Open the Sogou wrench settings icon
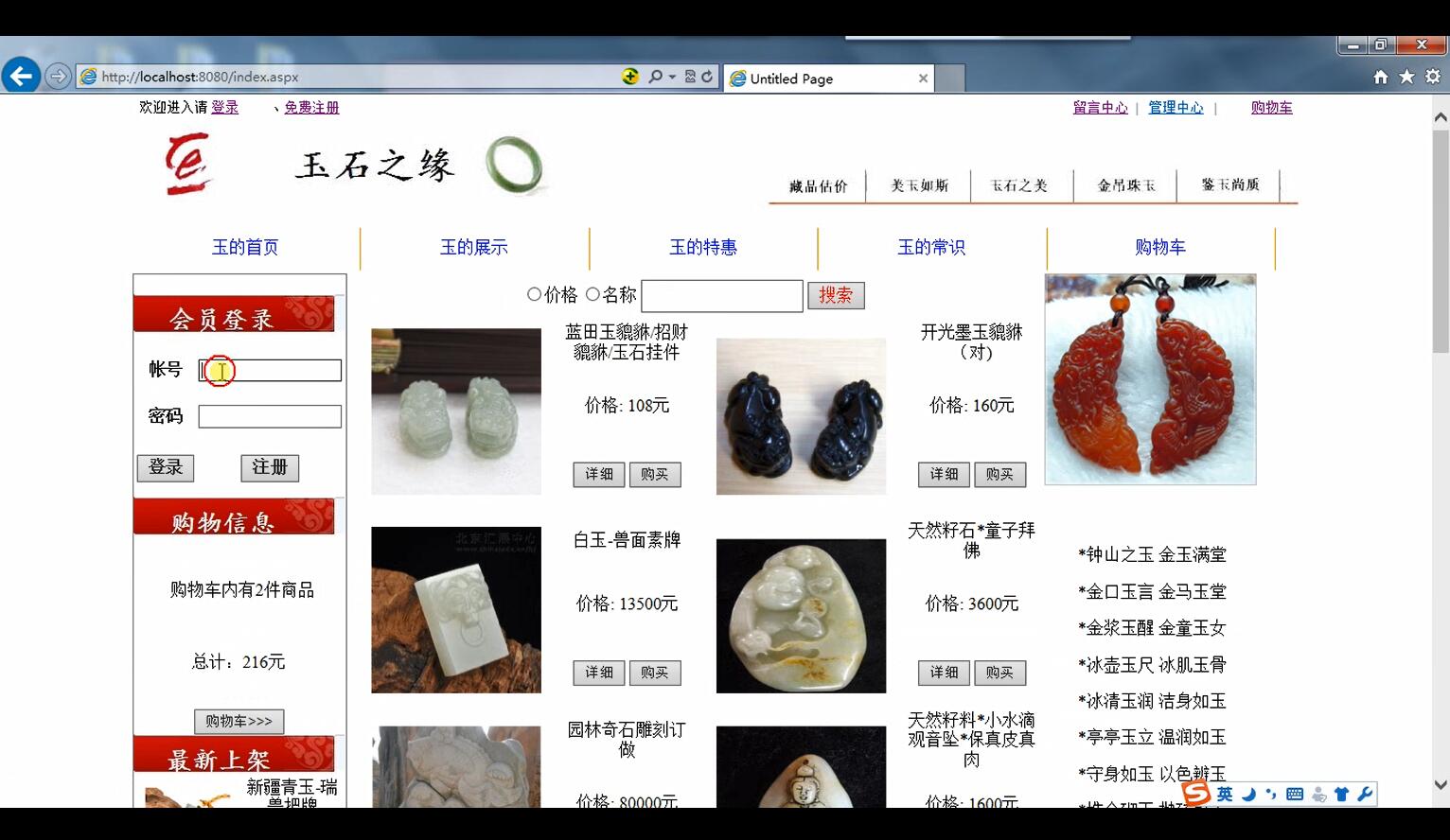The image size is (1450, 840). click(x=1365, y=795)
